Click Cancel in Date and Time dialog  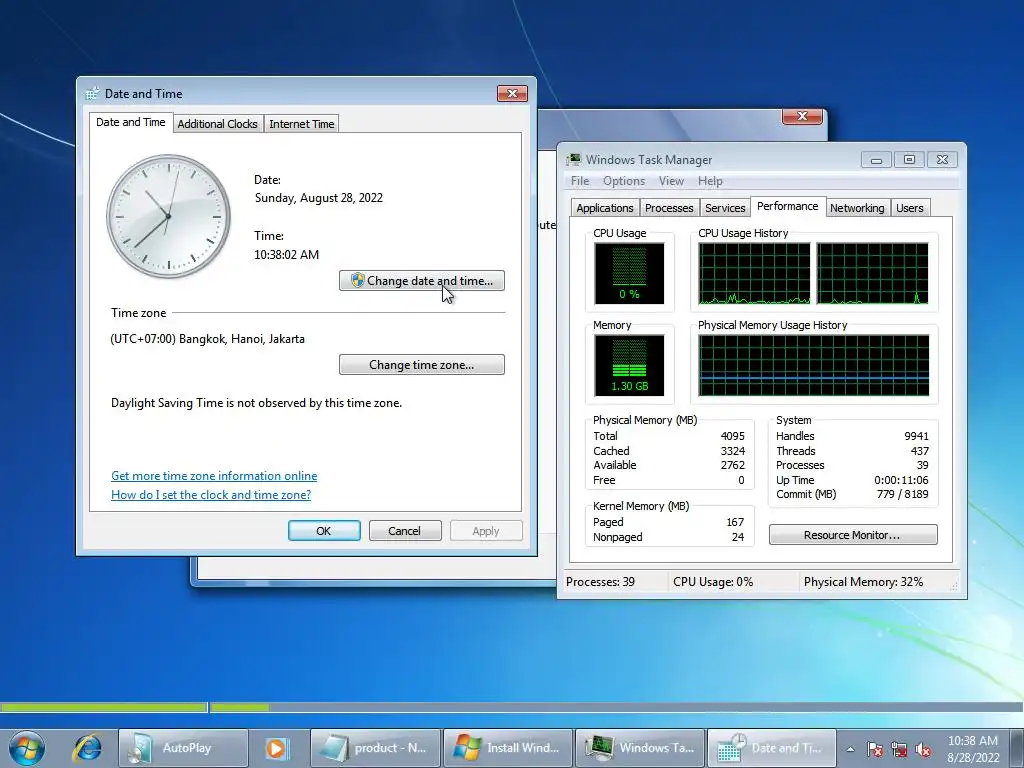[x=405, y=531]
